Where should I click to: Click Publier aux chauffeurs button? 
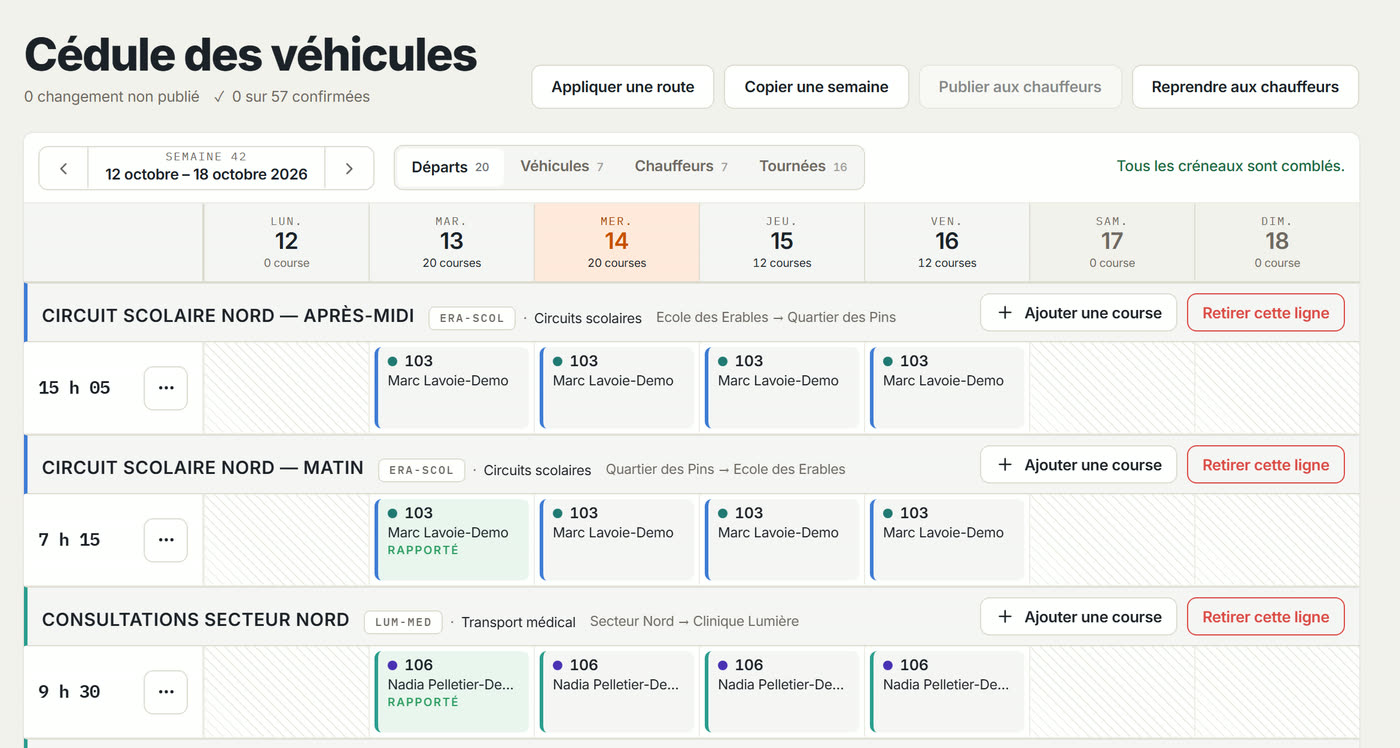point(1020,87)
